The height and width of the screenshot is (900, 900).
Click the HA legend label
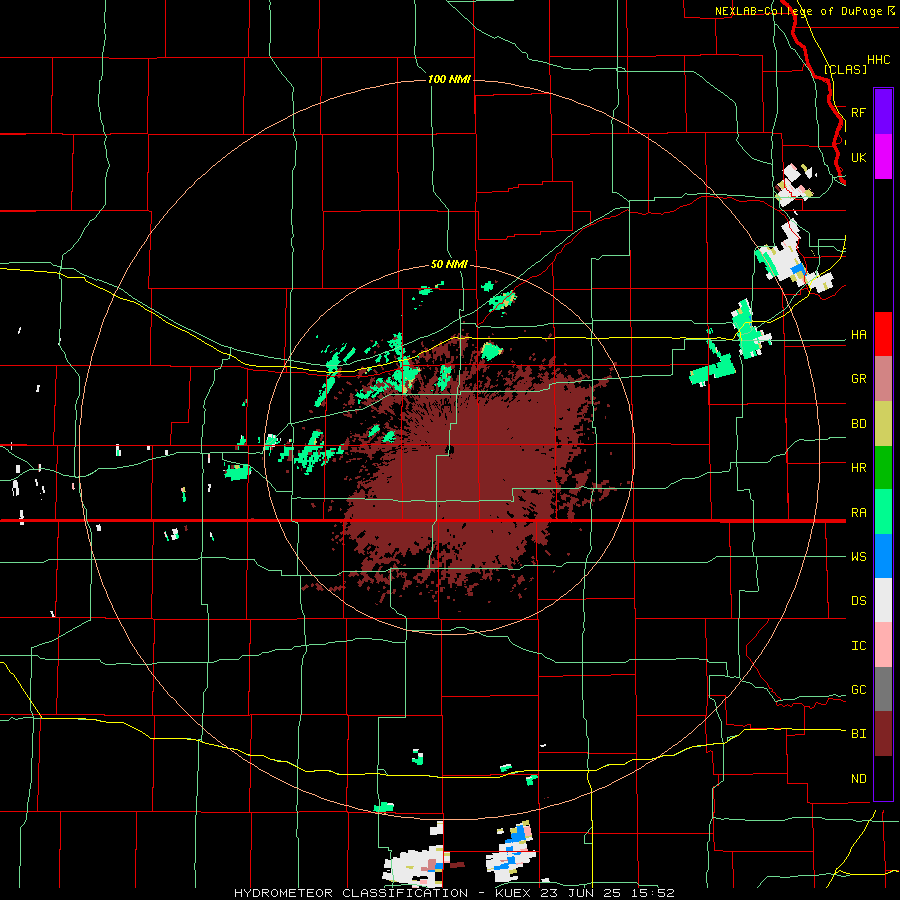pos(858,334)
